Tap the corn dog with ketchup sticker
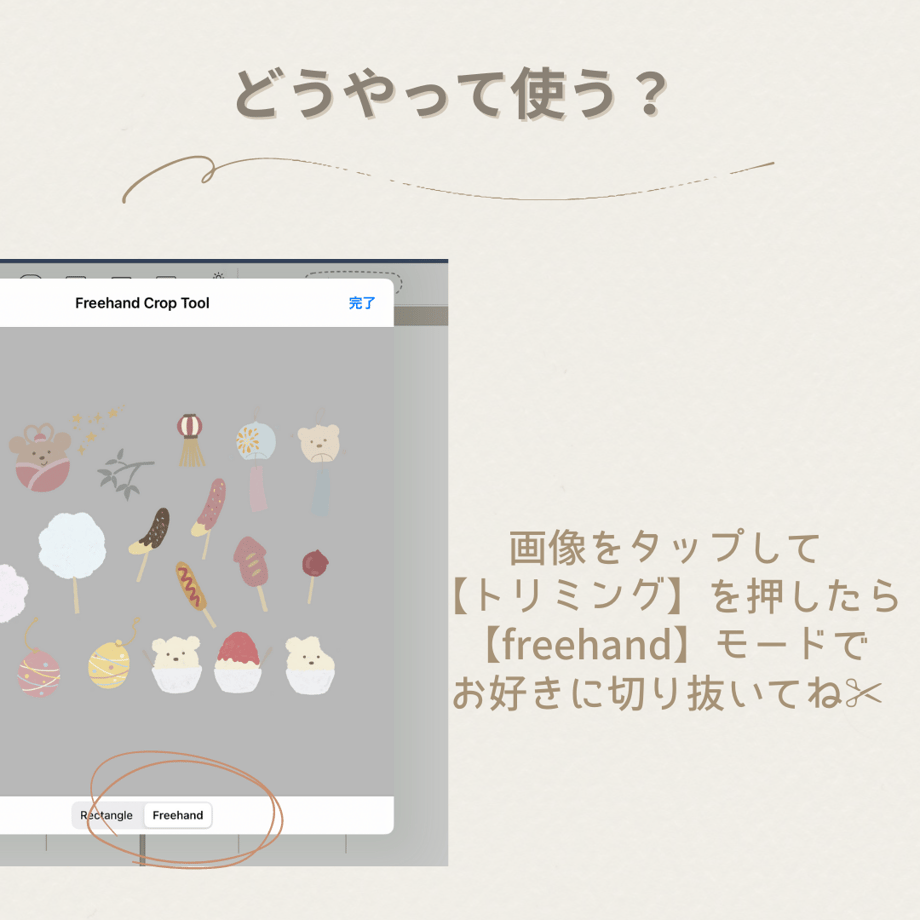Image resolution: width=920 pixels, height=920 pixels. tap(194, 593)
